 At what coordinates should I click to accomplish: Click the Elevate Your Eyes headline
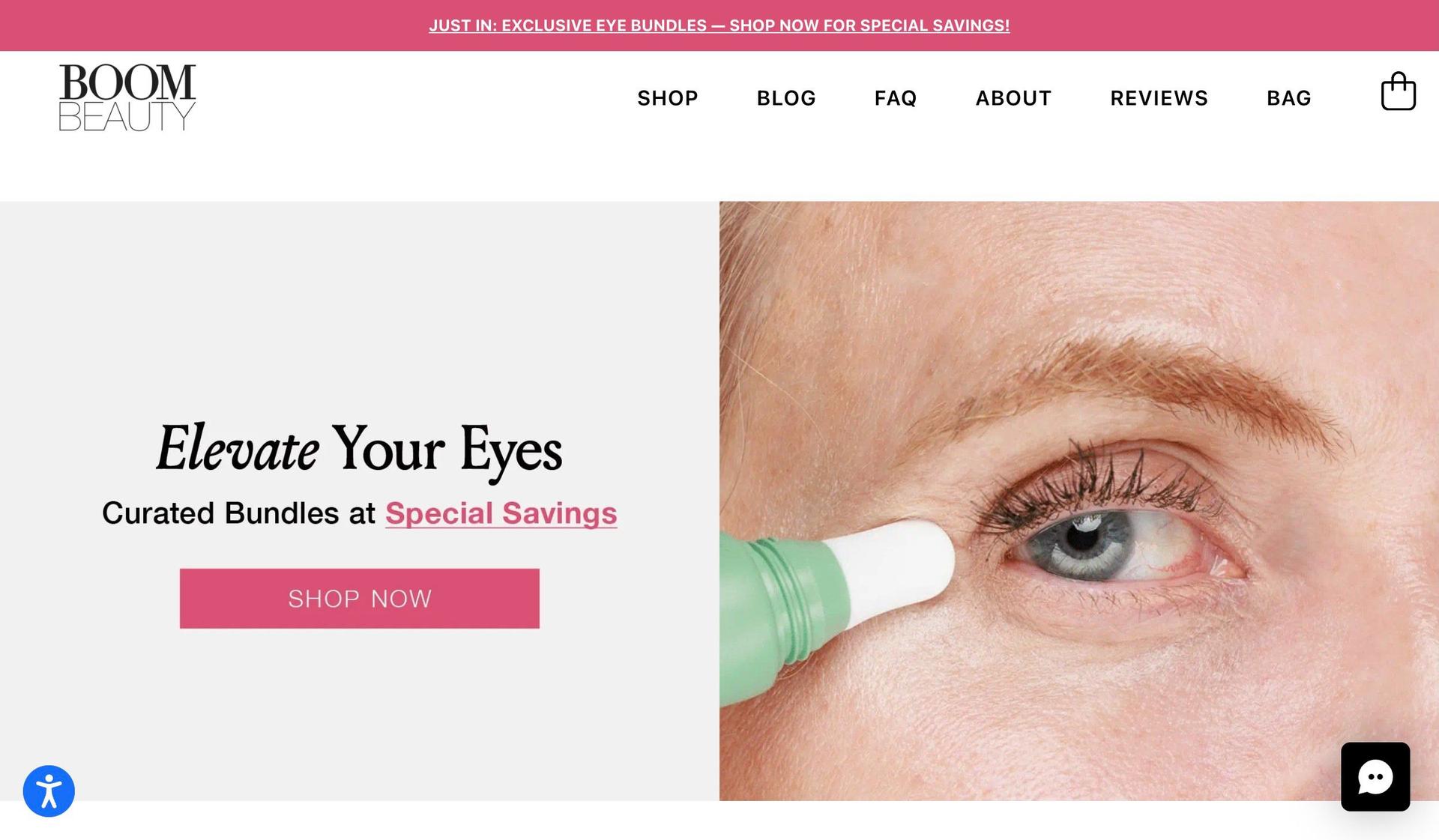360,448
